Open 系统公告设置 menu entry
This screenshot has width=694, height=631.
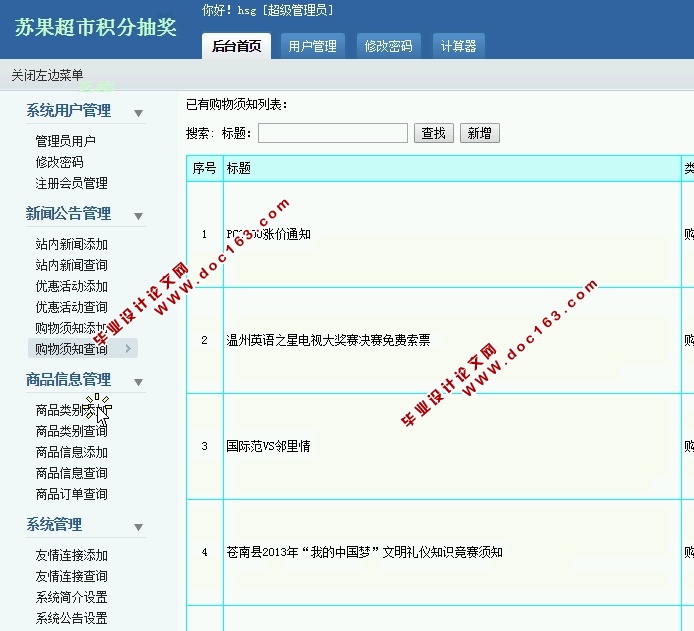pyautogui.click(x=72, y=618)
